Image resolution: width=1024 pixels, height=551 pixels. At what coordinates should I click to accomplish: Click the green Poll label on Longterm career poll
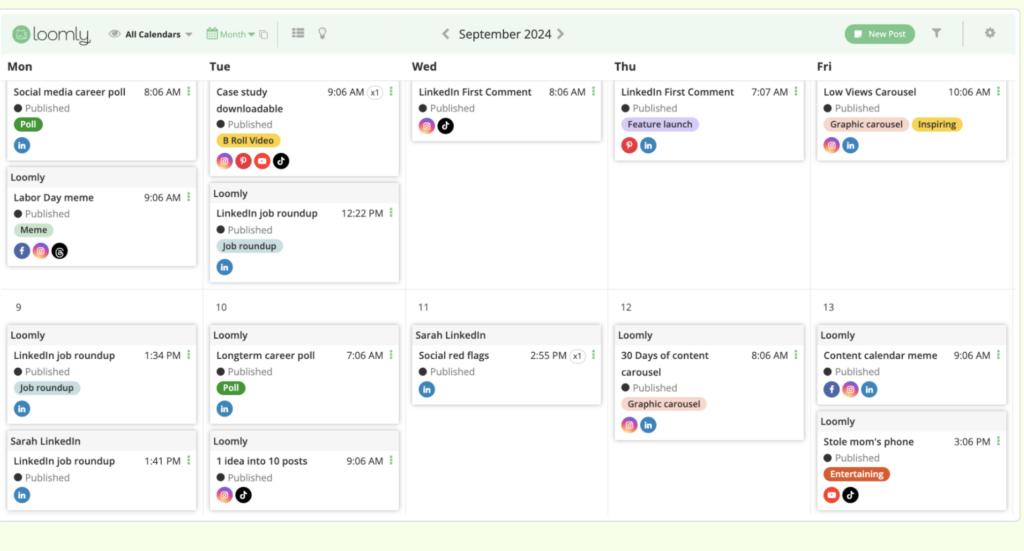(230, 388)
